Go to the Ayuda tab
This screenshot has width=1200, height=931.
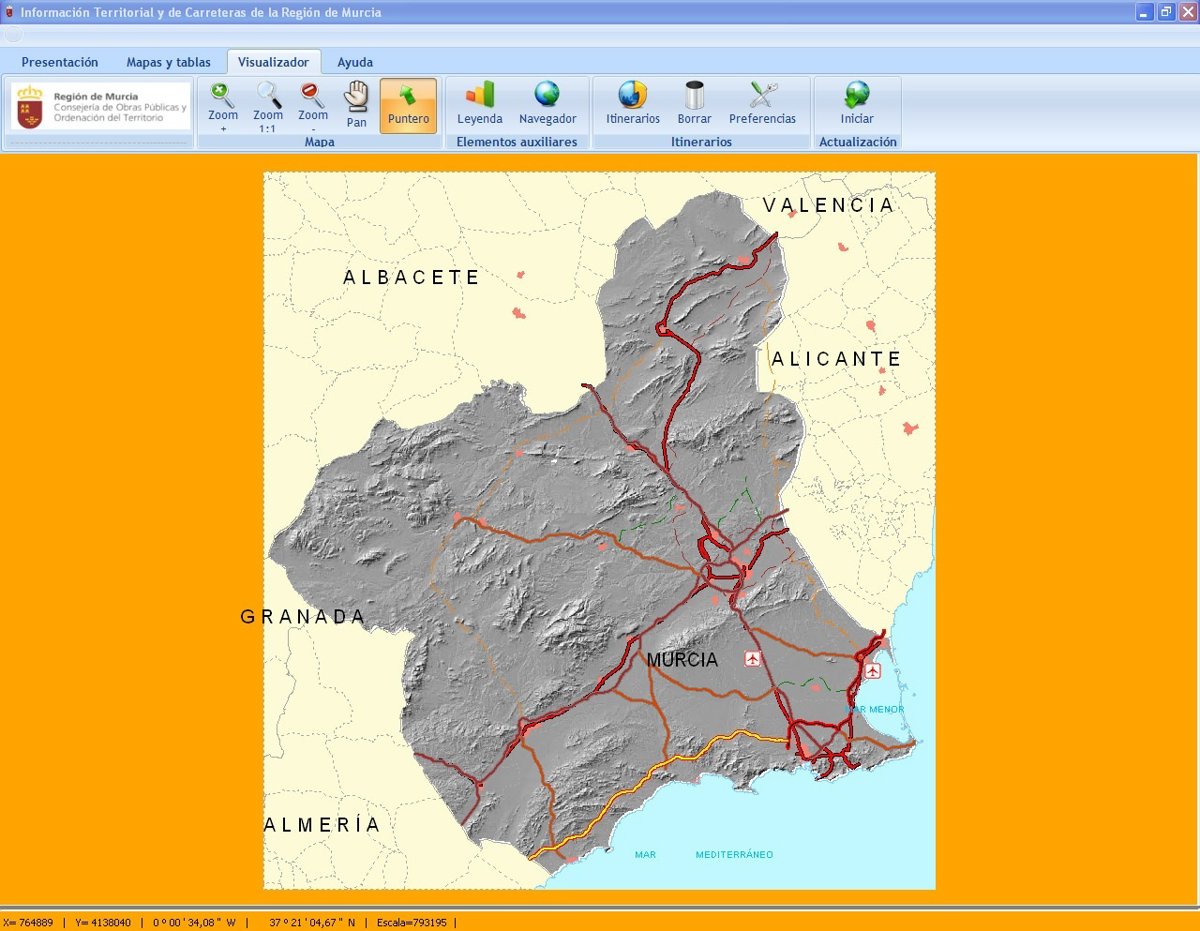tap(355, 62)
